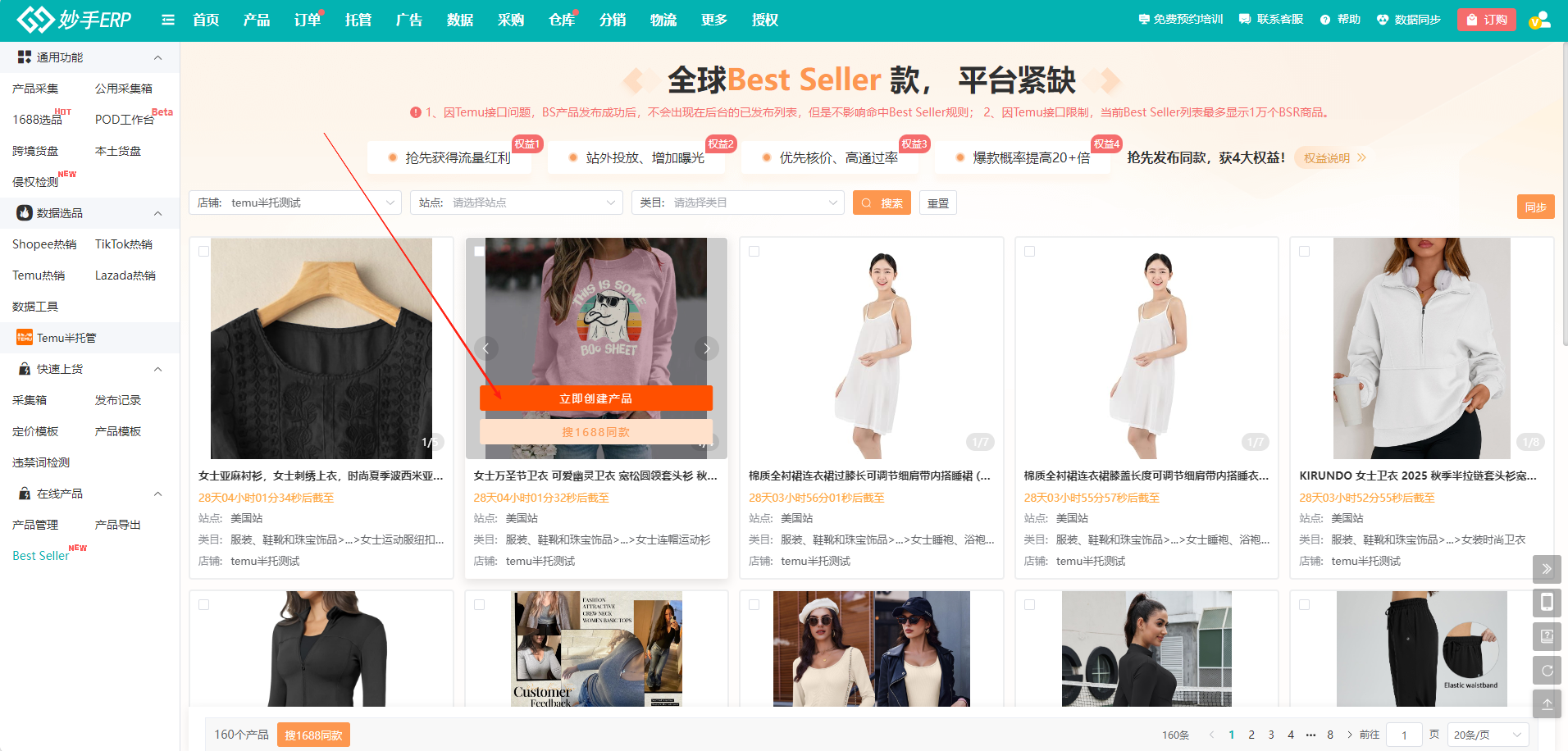Click the red 订购 button
Image resolution: width=1568 pixels, height=751 pixels.
click(x=1487, y=20)
